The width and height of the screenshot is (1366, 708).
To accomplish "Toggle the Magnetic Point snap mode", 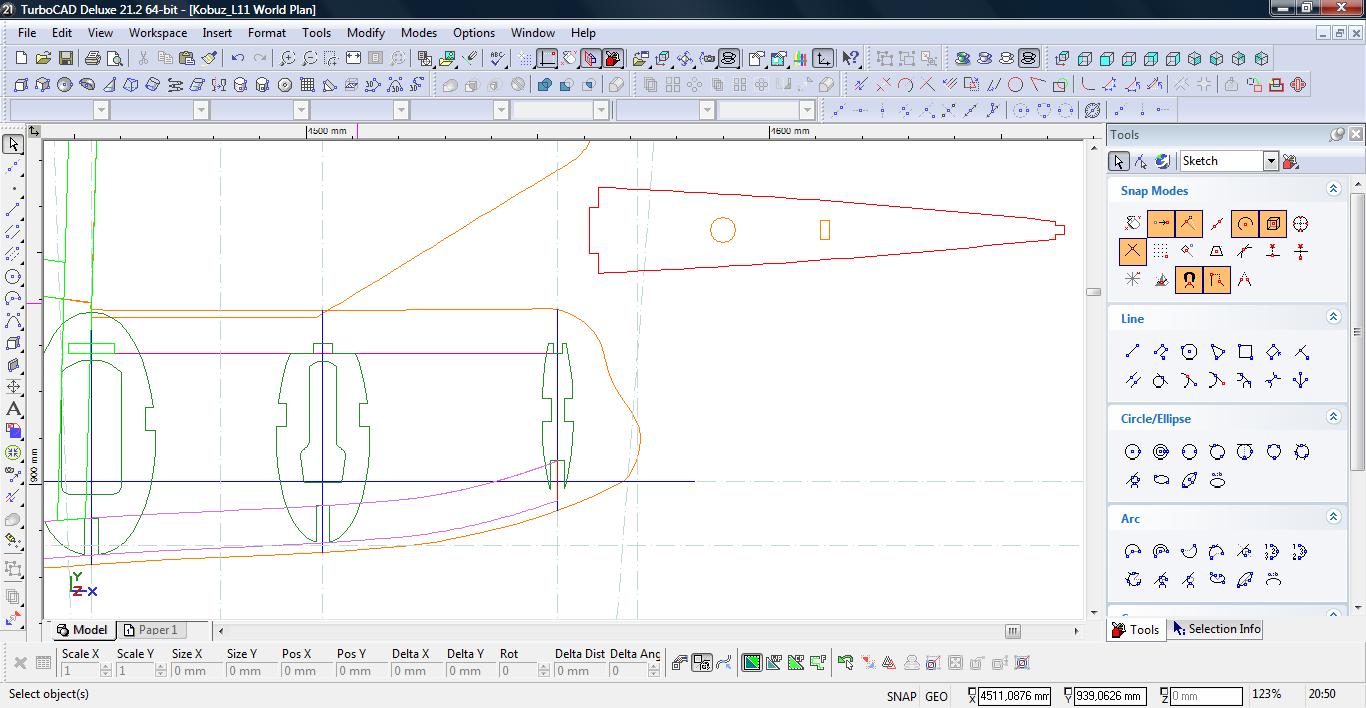I will [x=1189, y=280].
